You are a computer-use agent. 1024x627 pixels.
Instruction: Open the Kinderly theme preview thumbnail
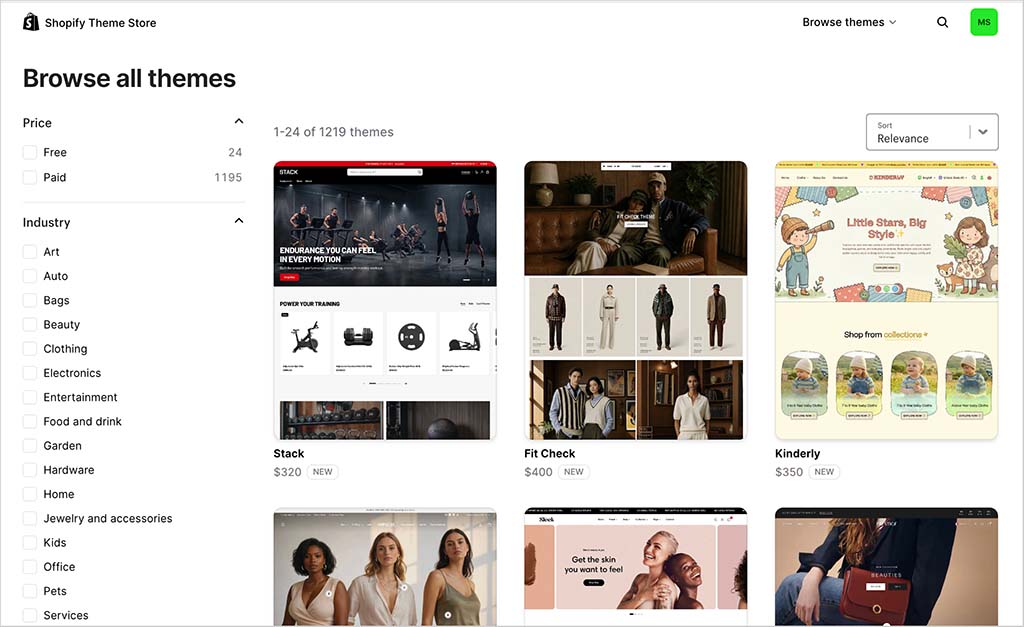click(886, 300)
